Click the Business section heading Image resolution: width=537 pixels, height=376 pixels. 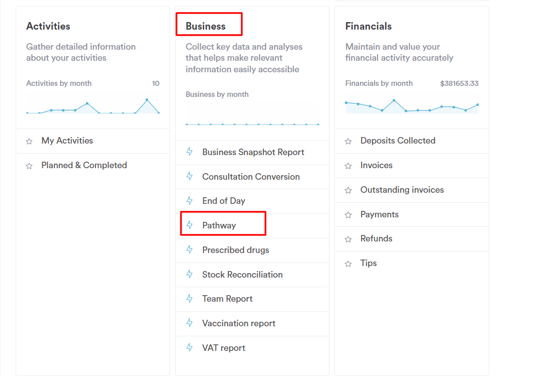tap(205, 26)
